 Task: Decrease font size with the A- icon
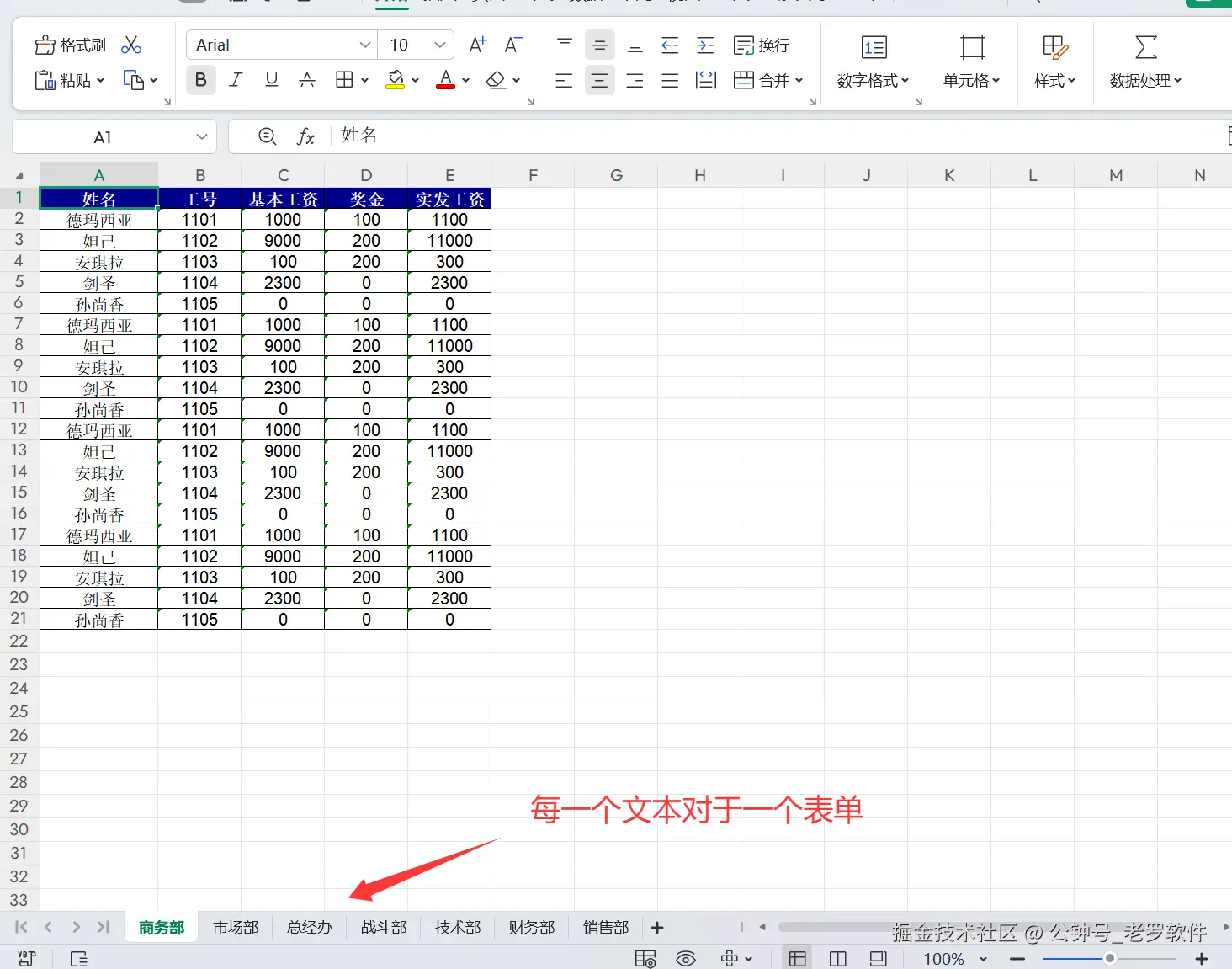pyautogui.click(x=512, y=45)
